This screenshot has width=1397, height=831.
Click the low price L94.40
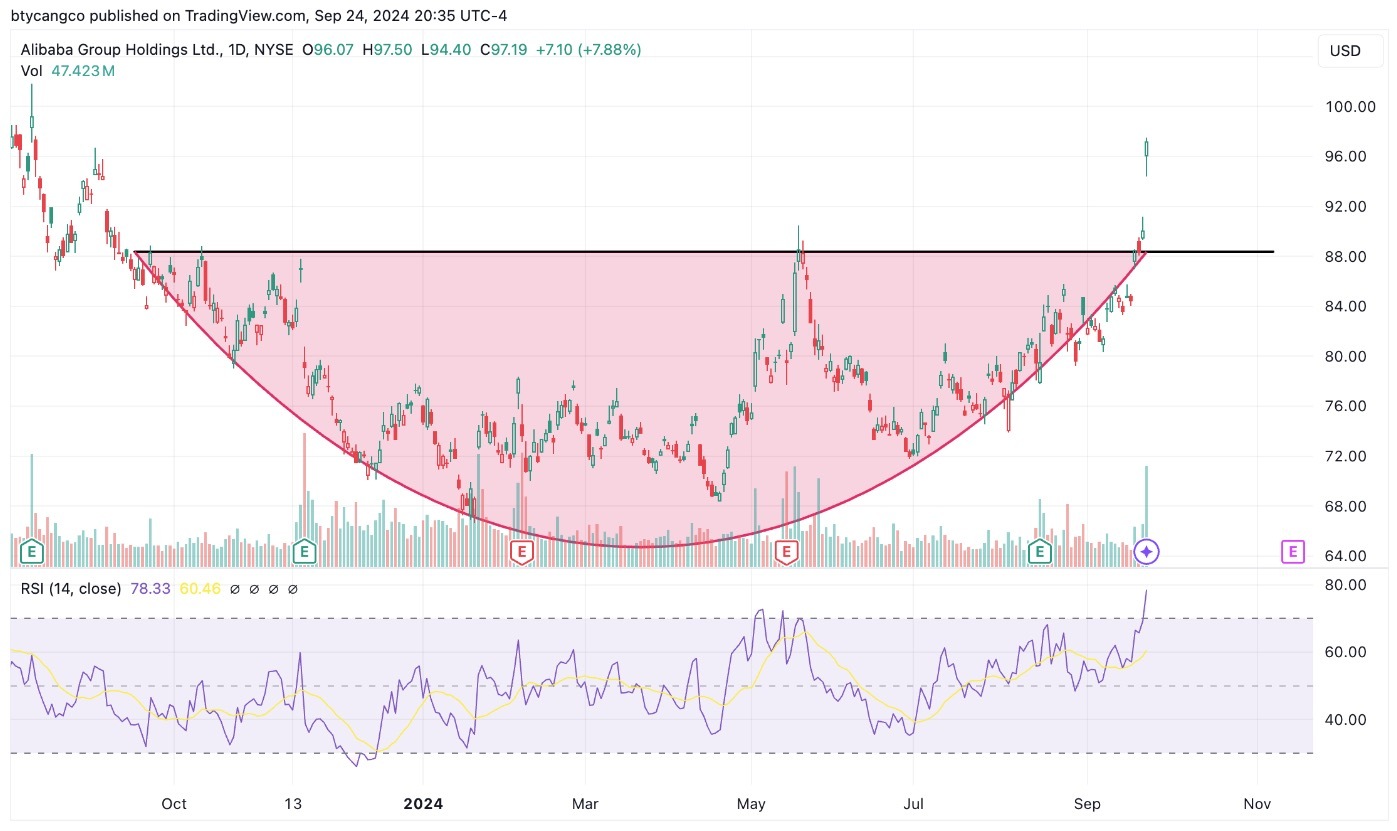click(x=444, y=49)
